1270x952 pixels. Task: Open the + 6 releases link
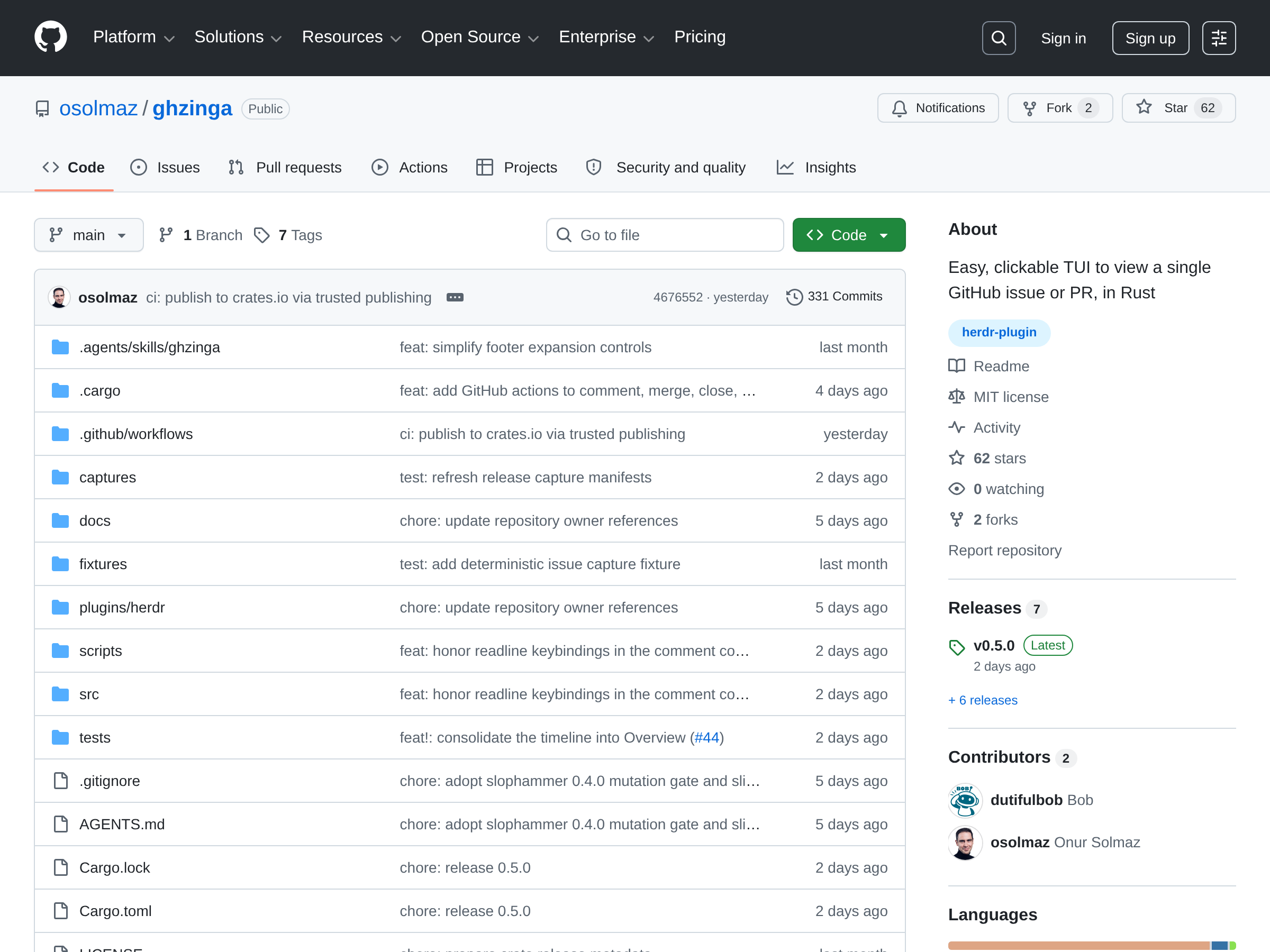coord(982,700)
